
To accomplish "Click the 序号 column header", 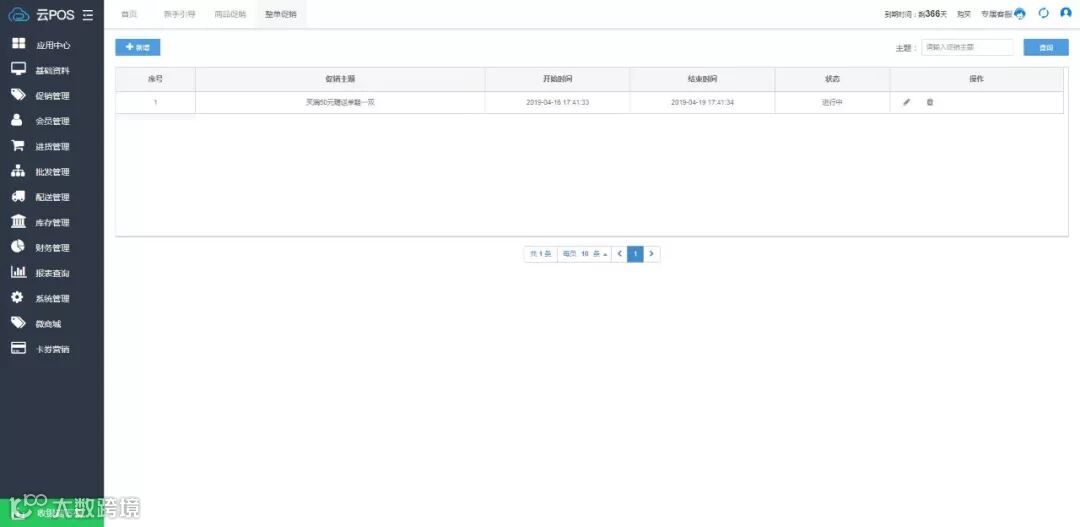I will [156, 79].
